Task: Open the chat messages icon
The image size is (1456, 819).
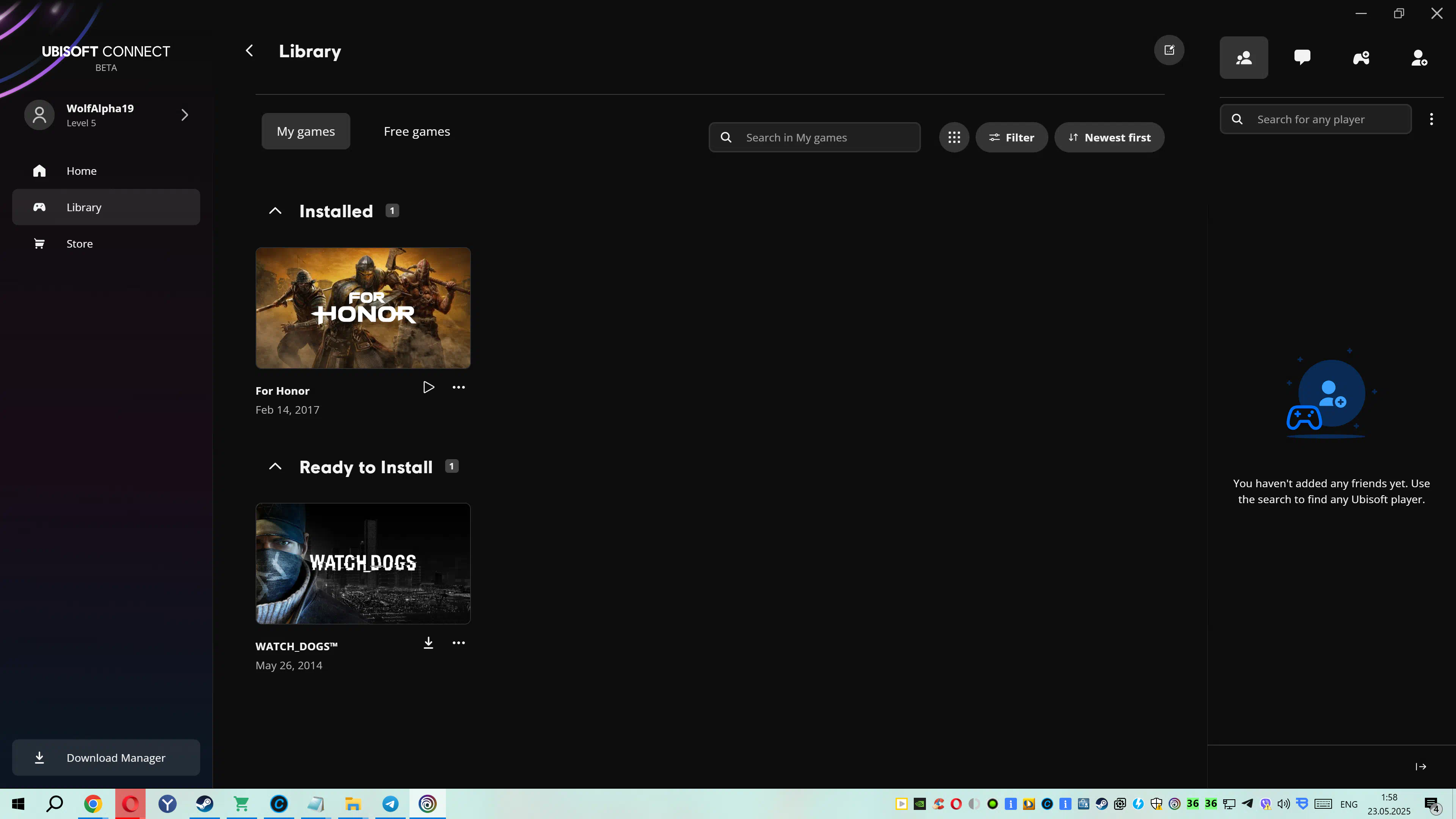Action: point(1302,58)
